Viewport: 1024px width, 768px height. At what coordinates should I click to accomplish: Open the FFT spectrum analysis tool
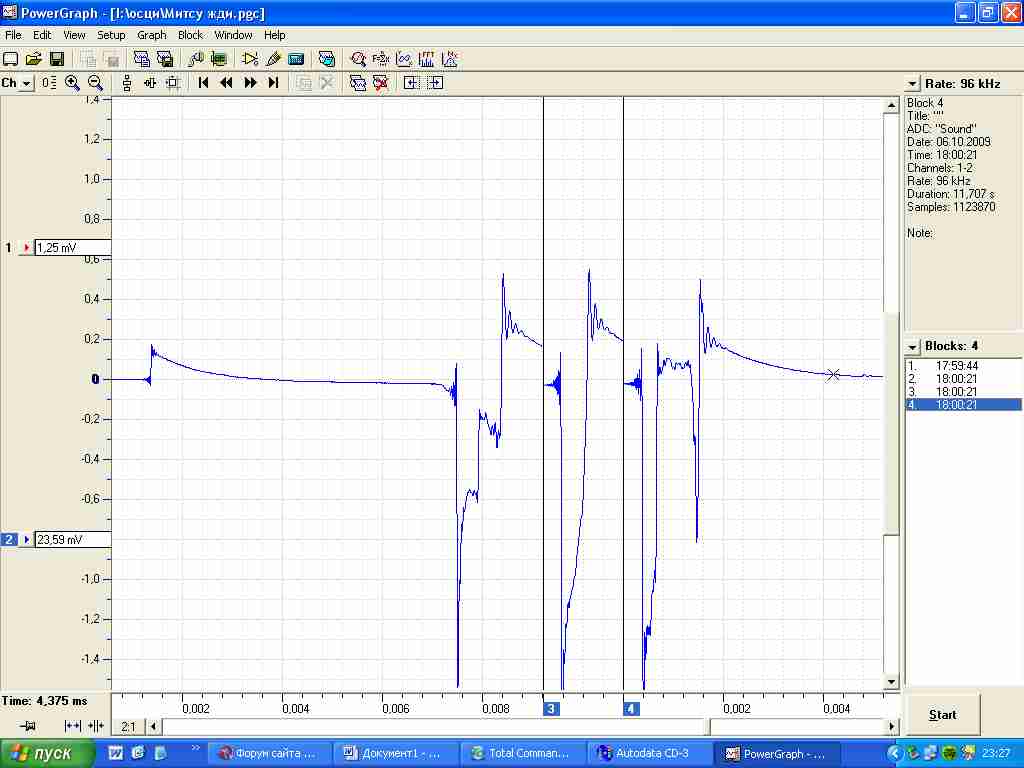point(427,59)
